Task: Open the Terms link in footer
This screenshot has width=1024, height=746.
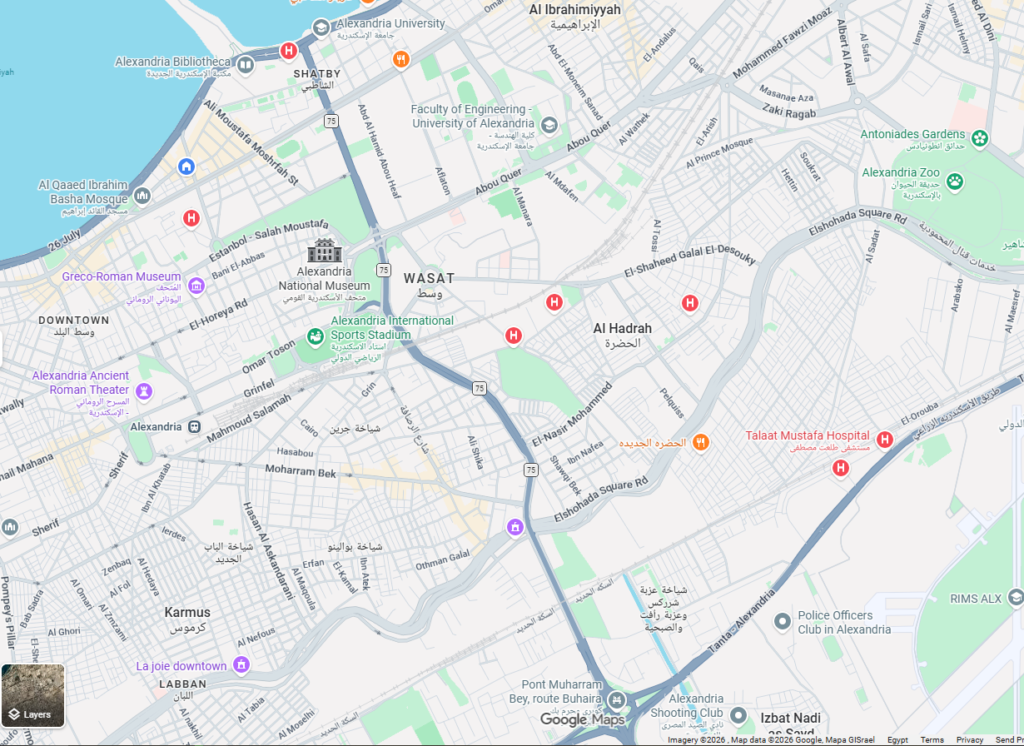Action: 932,740
